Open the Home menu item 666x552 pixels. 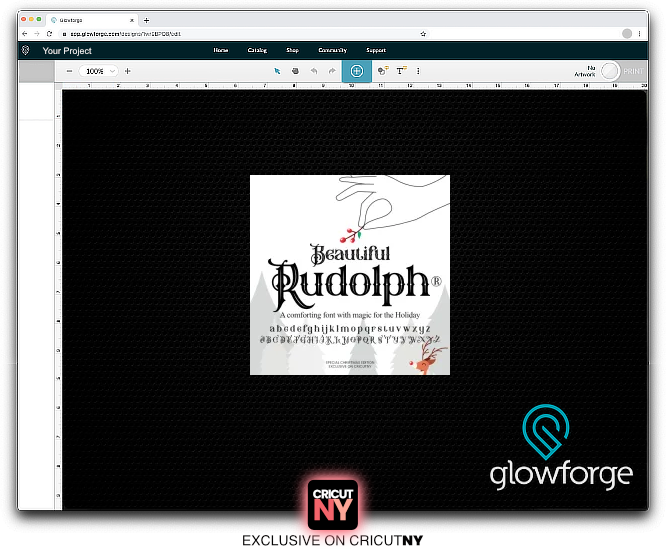point(221,50)
